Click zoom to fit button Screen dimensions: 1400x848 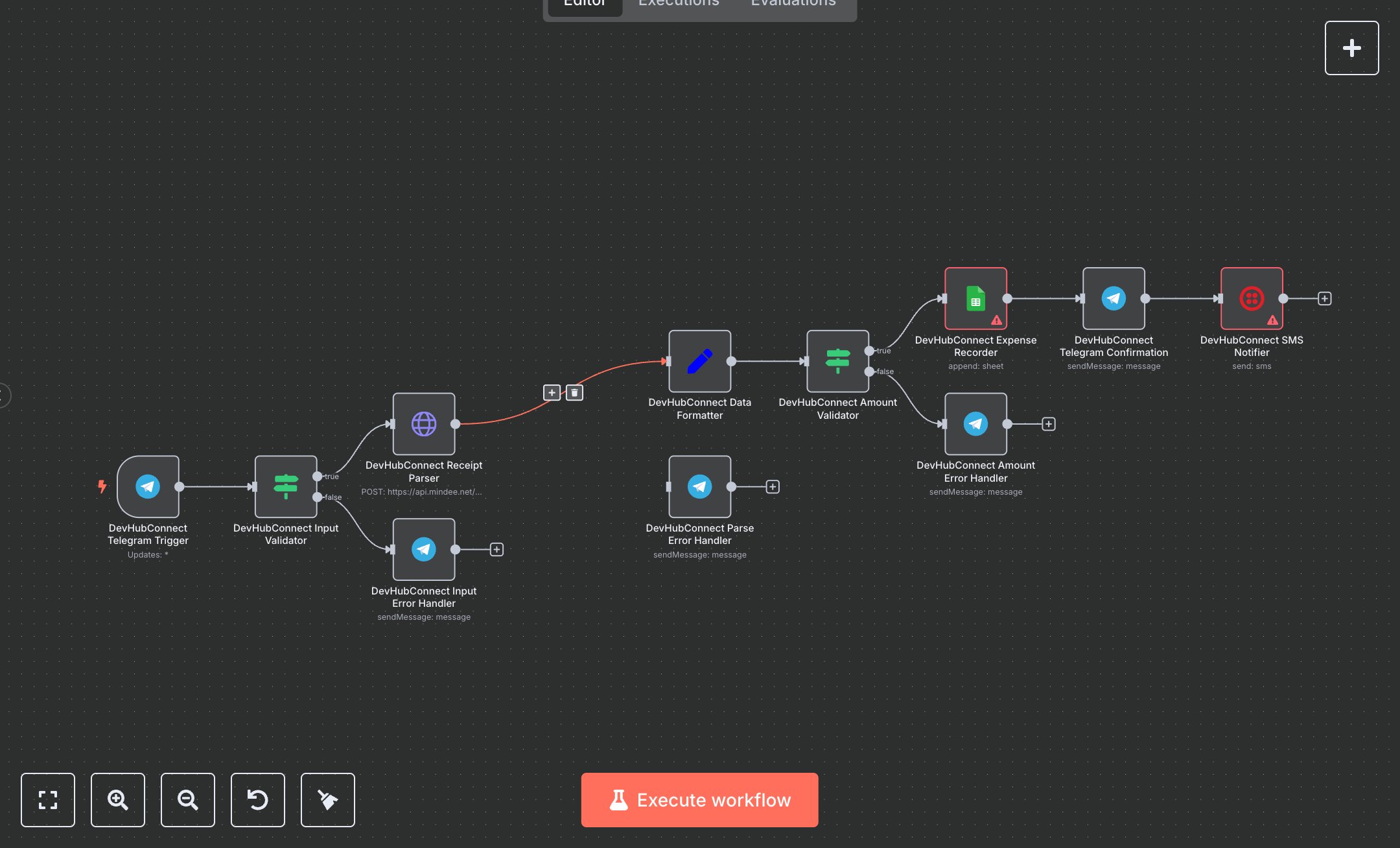click(x=48, y=799)
